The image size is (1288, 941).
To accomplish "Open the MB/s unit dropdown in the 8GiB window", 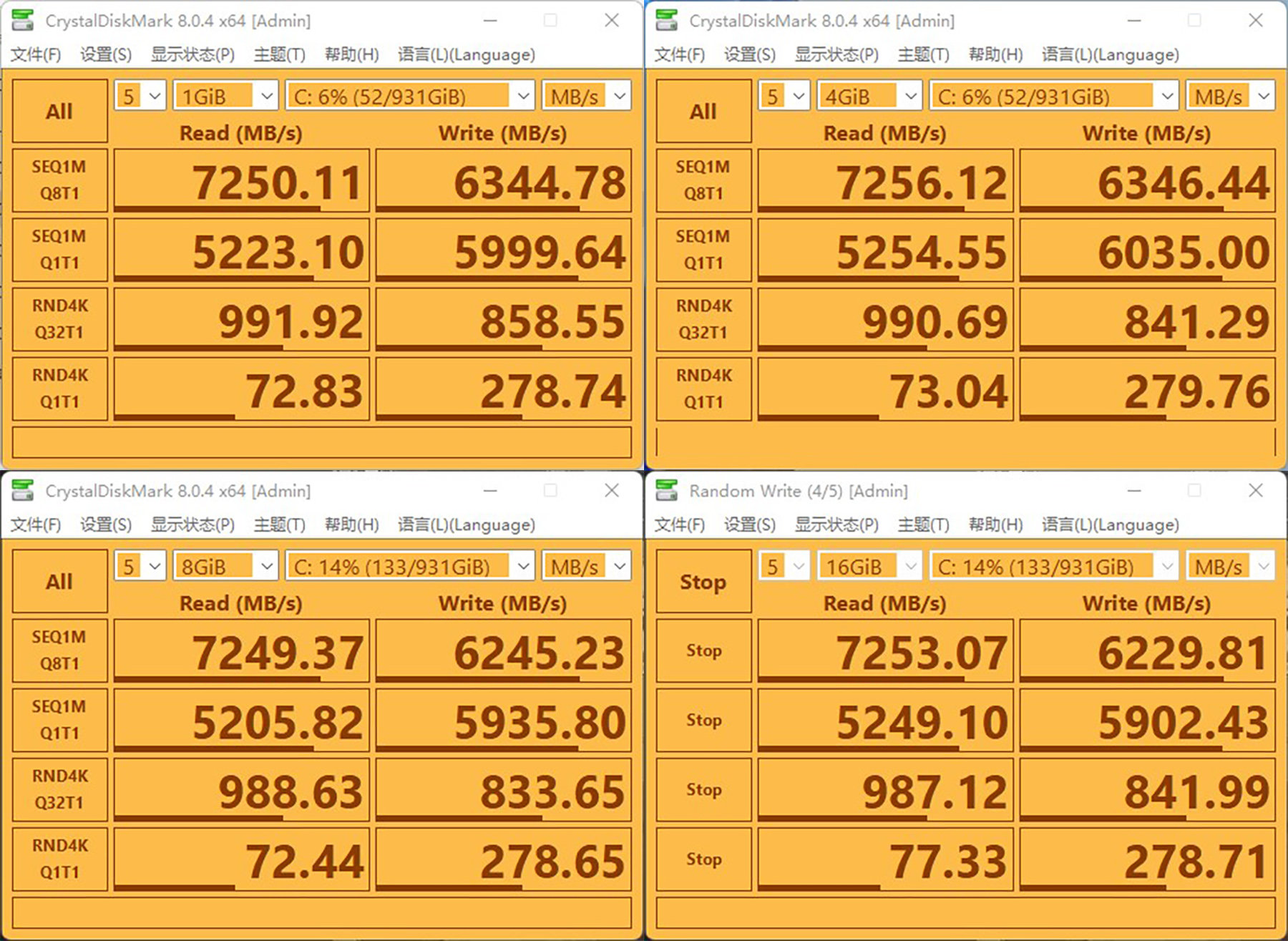I will point(587,566).
